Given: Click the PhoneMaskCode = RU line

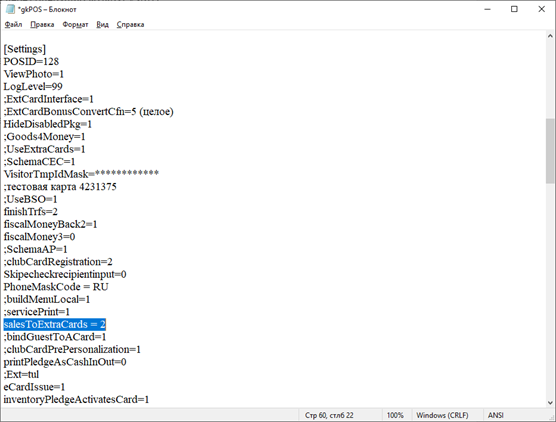Looking at the screenshot, I should [x=56, y=287].
